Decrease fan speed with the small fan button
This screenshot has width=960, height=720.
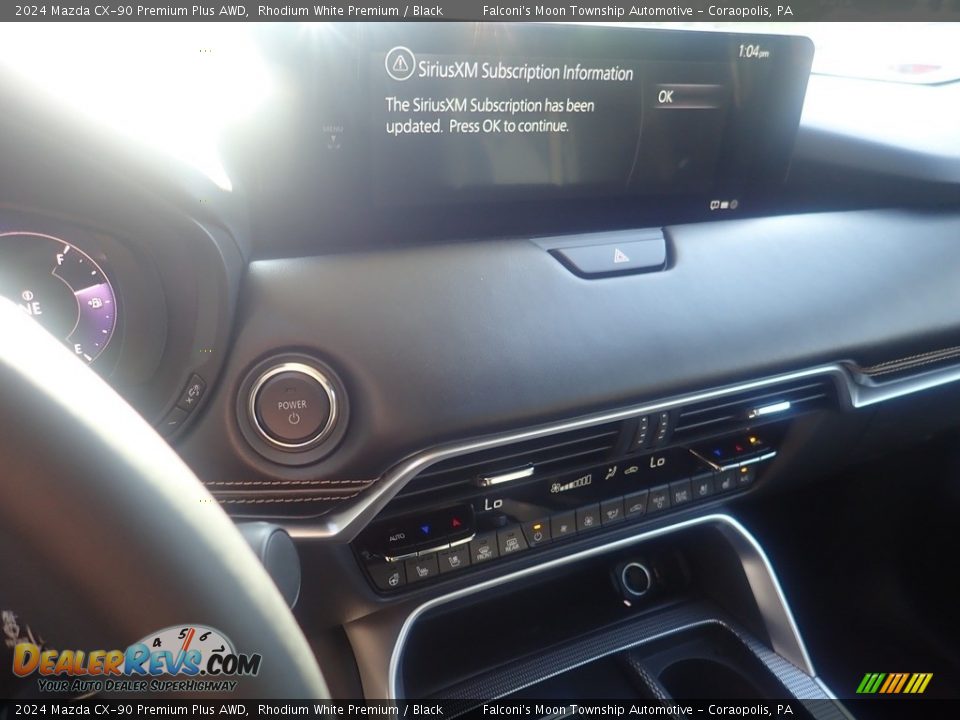563,527
